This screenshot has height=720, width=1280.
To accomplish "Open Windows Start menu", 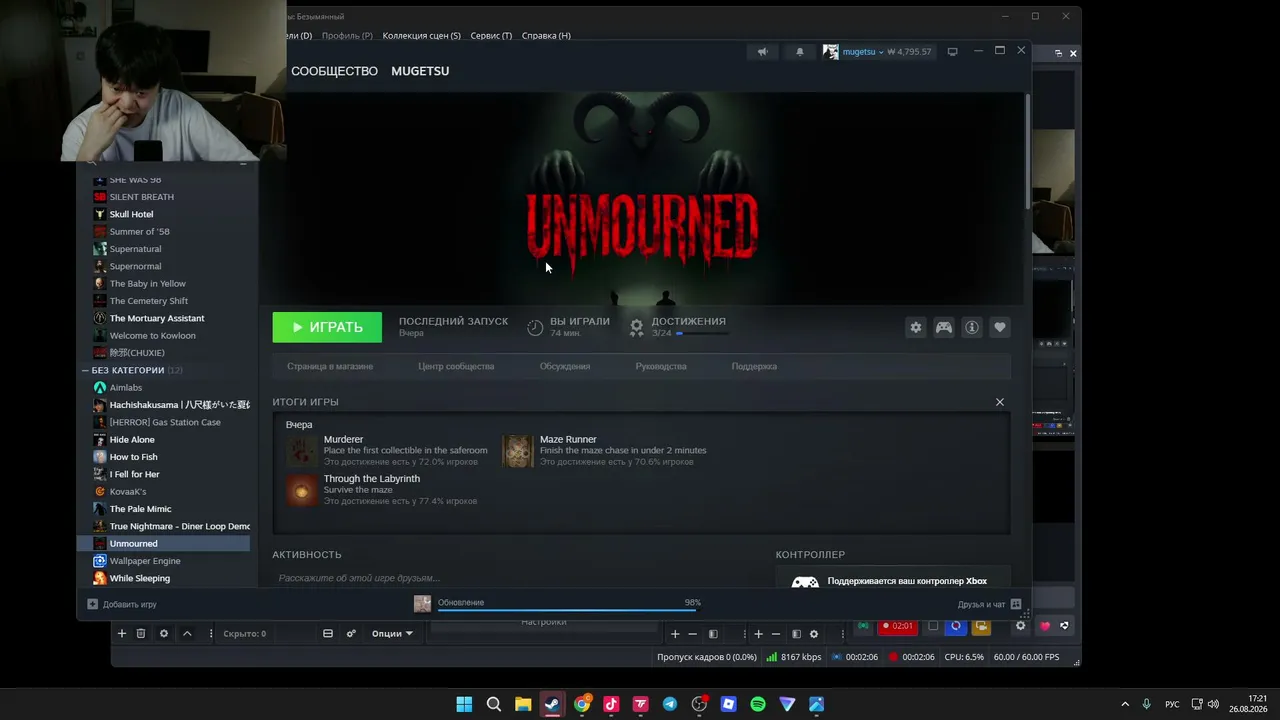I will pyautogui.click(x=464, y=704).
